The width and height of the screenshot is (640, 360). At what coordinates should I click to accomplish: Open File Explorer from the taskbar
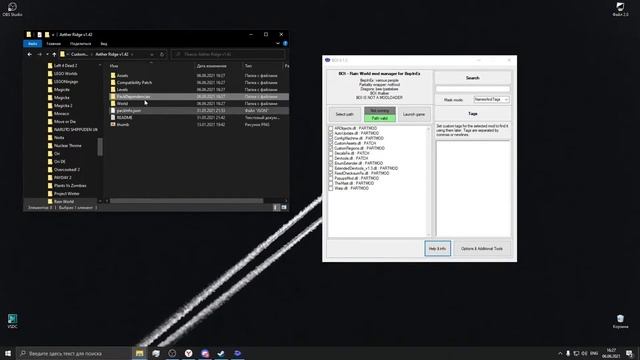click(140, 353)
